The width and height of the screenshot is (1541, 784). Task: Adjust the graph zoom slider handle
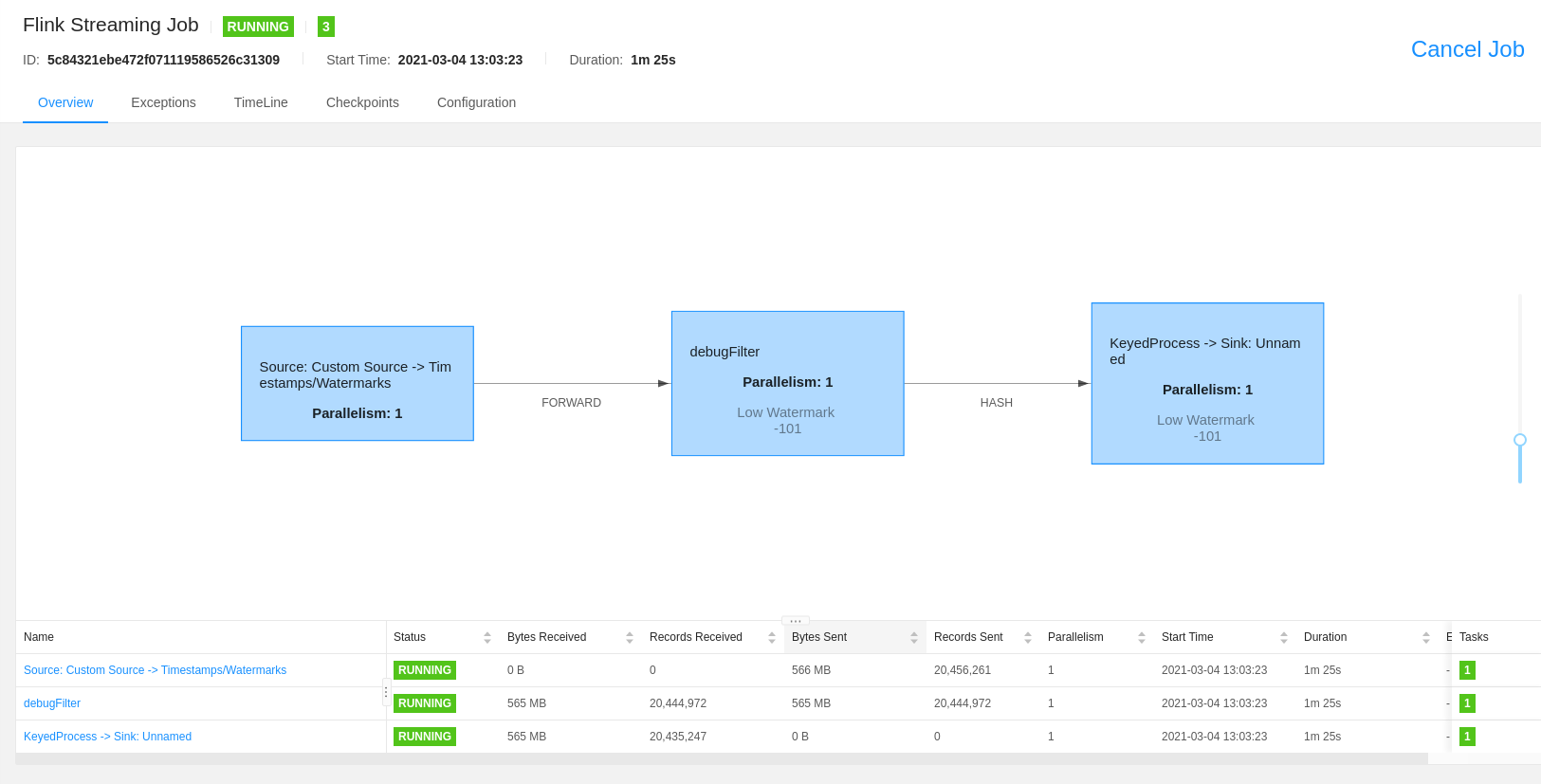pos(1520,440)
